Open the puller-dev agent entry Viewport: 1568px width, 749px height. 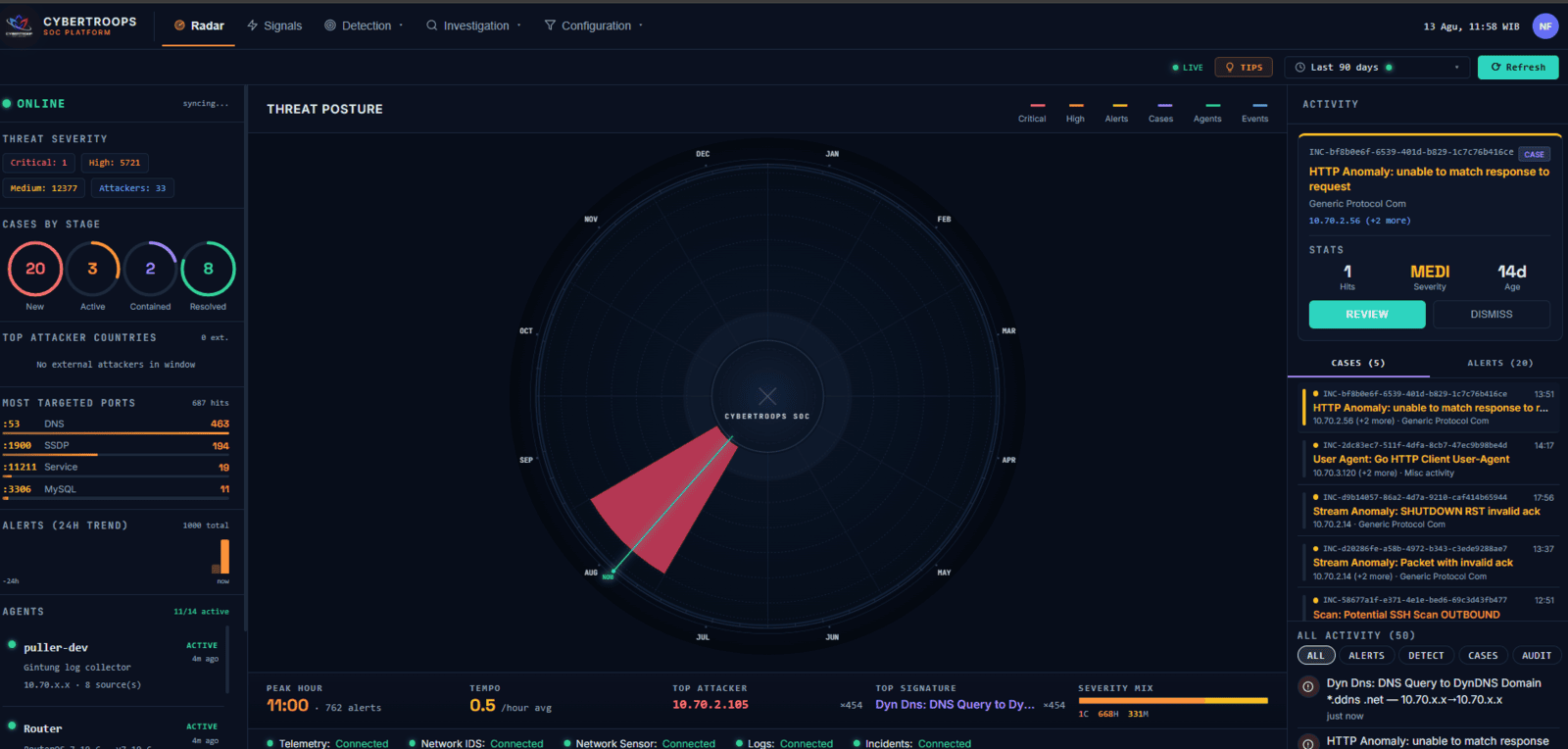pyautogui.click(x=116, y=666)
